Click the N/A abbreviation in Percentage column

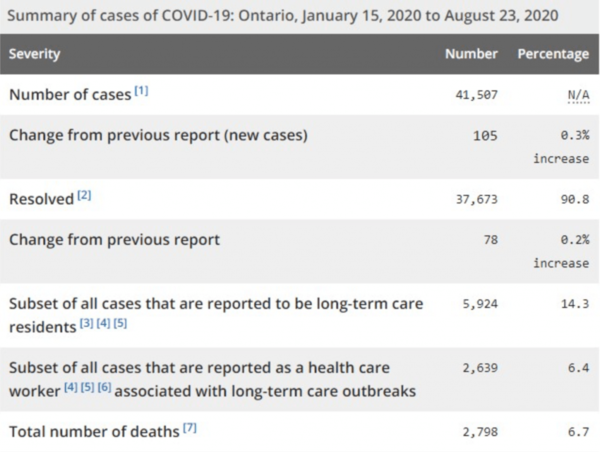[x=577, y=95]
